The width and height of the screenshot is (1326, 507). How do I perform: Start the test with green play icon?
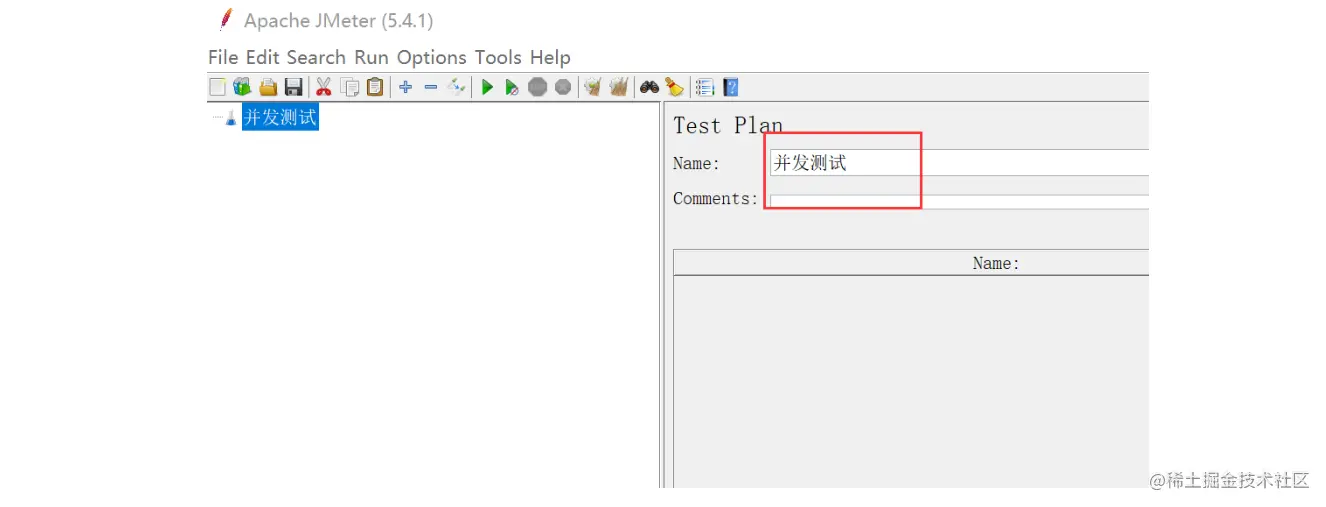tap(487, 87)
